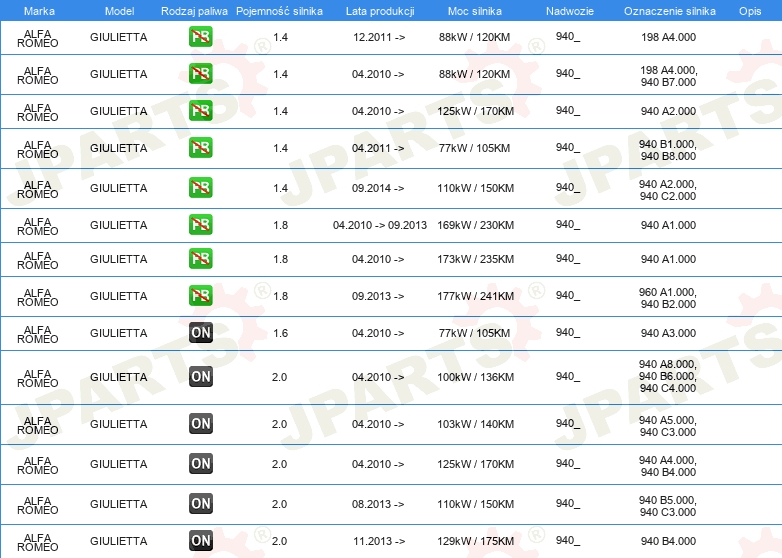Click the ON diesel icon in the 08.2013 row
The width and height of the screenshot is (782, 558).
201,504
